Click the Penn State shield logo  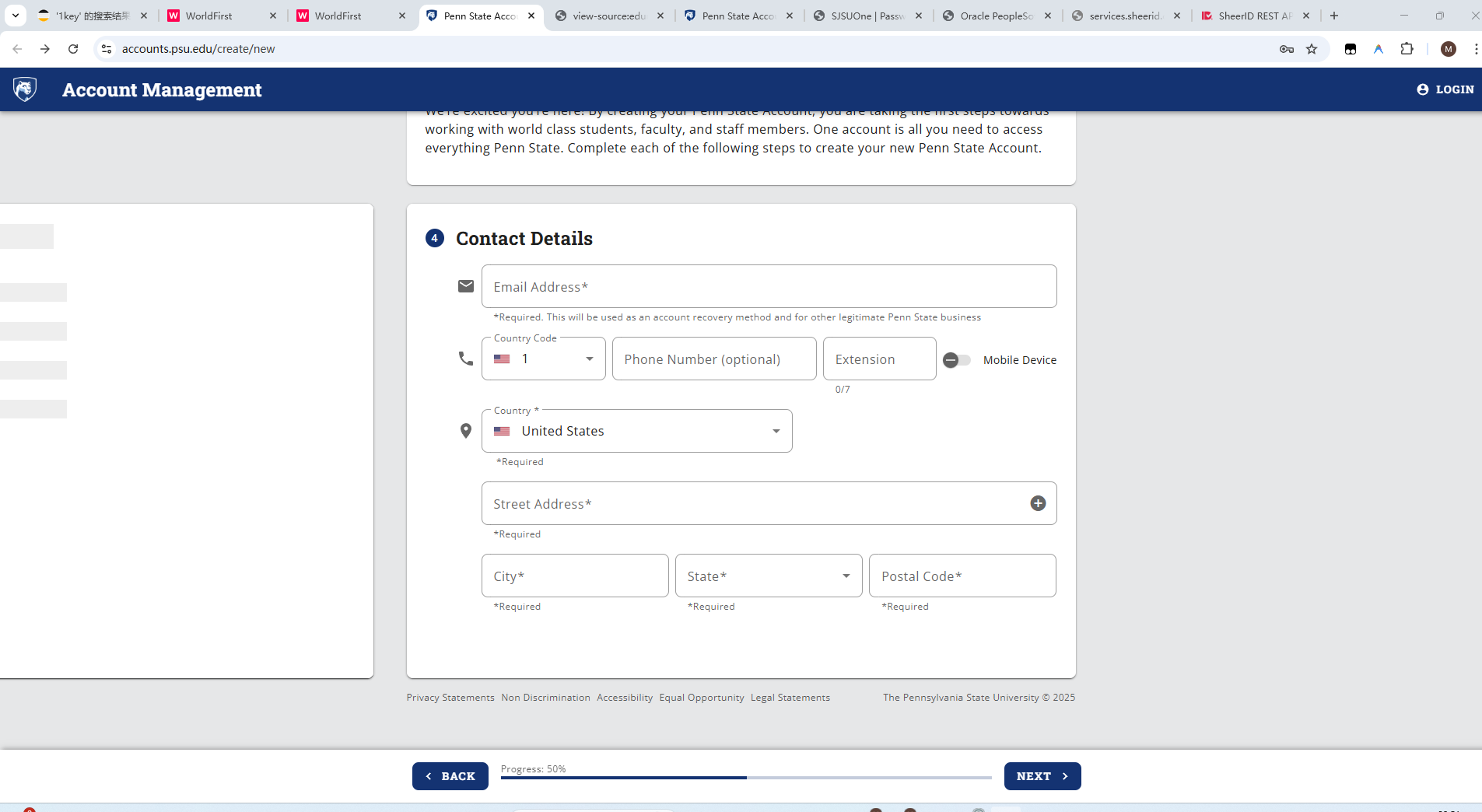[x=25, y=89]
